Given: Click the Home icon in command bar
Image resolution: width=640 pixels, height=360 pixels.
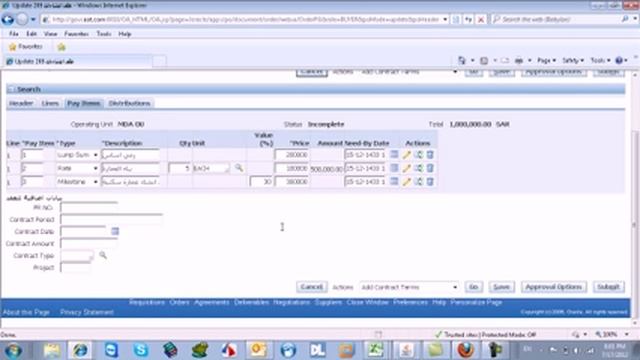Looking at the screenshot, I should coord(462,60).
